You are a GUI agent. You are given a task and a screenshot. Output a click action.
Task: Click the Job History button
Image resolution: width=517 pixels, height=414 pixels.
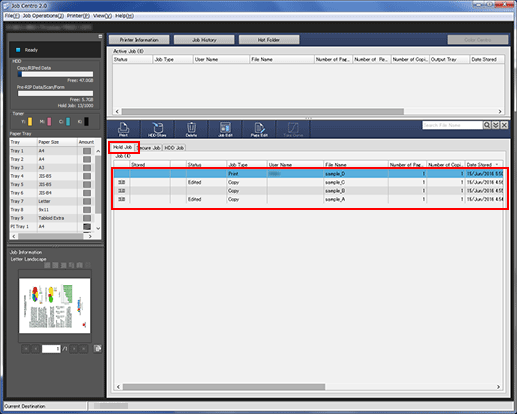coord(204,40)
